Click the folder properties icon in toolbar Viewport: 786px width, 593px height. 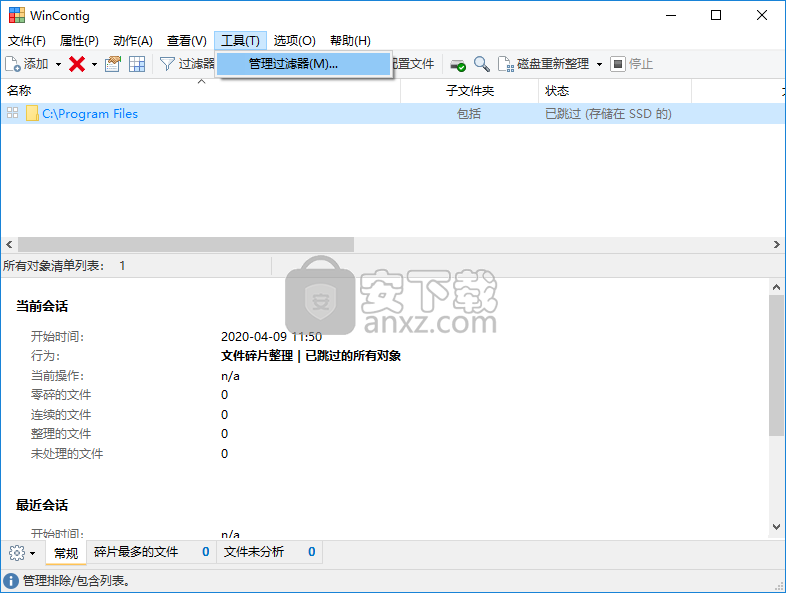113,64
